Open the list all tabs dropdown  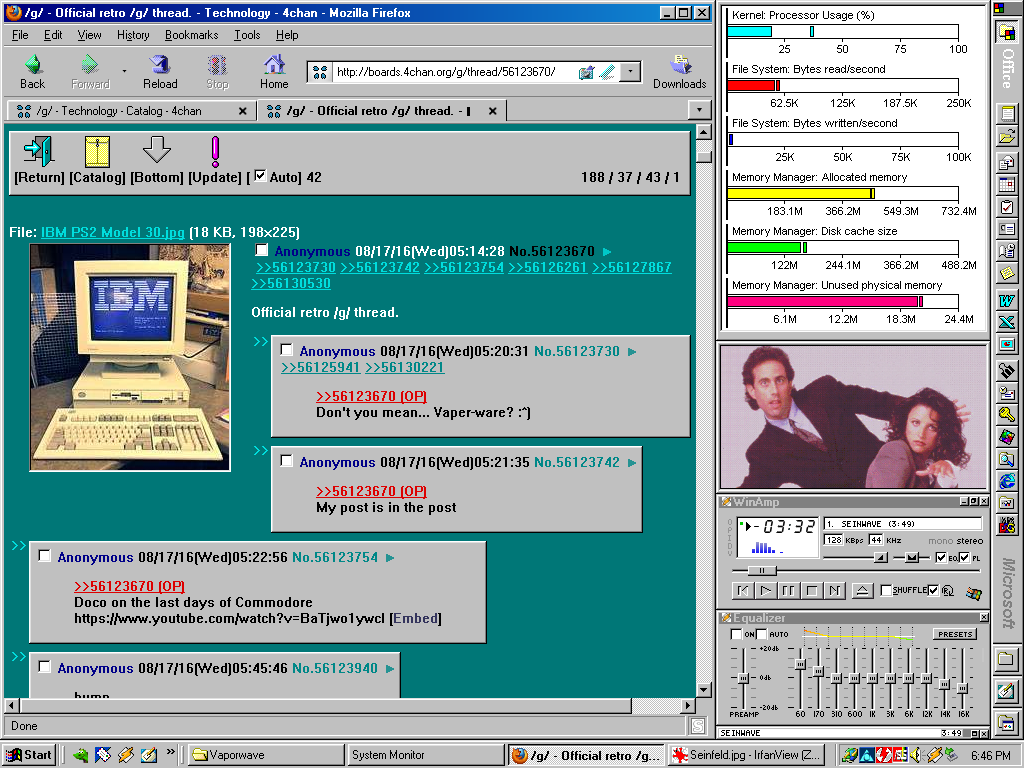pyautogui.click(x=699, y=110)
